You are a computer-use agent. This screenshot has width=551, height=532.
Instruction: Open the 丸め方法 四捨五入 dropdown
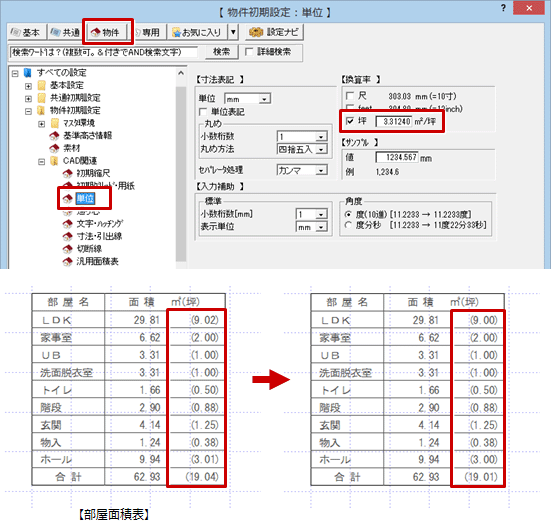point(302,149)
